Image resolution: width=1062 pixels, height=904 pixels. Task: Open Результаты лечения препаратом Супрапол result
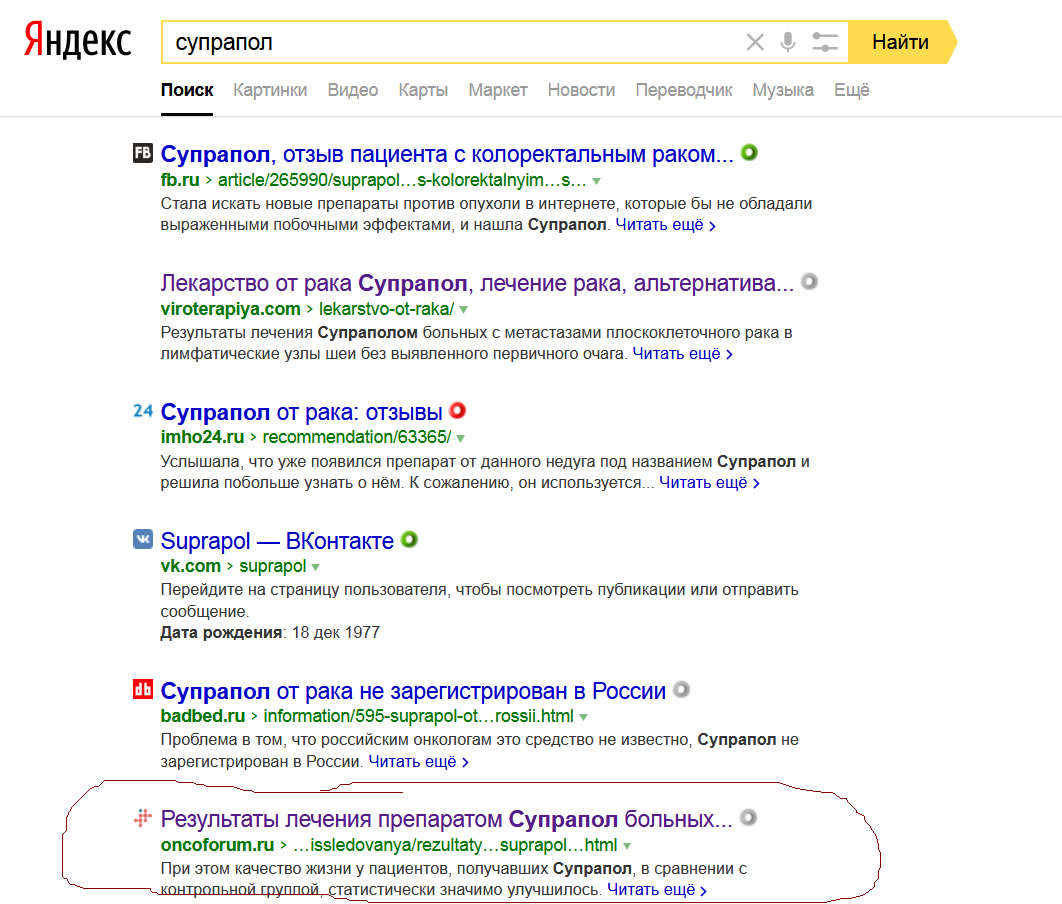point(446,819)
